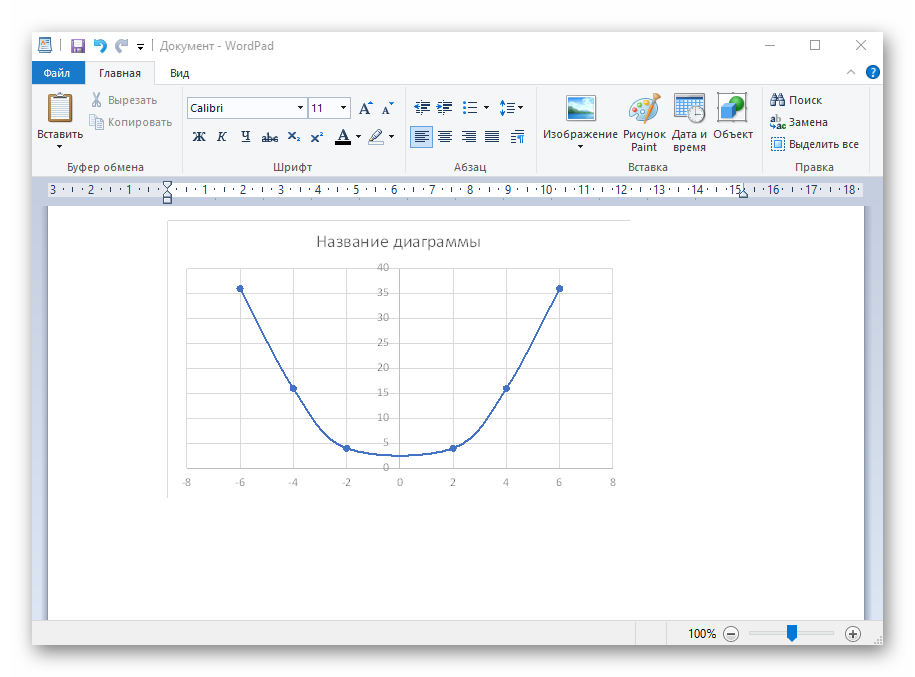
Task: Open the Файл menu
Action: 58,73
